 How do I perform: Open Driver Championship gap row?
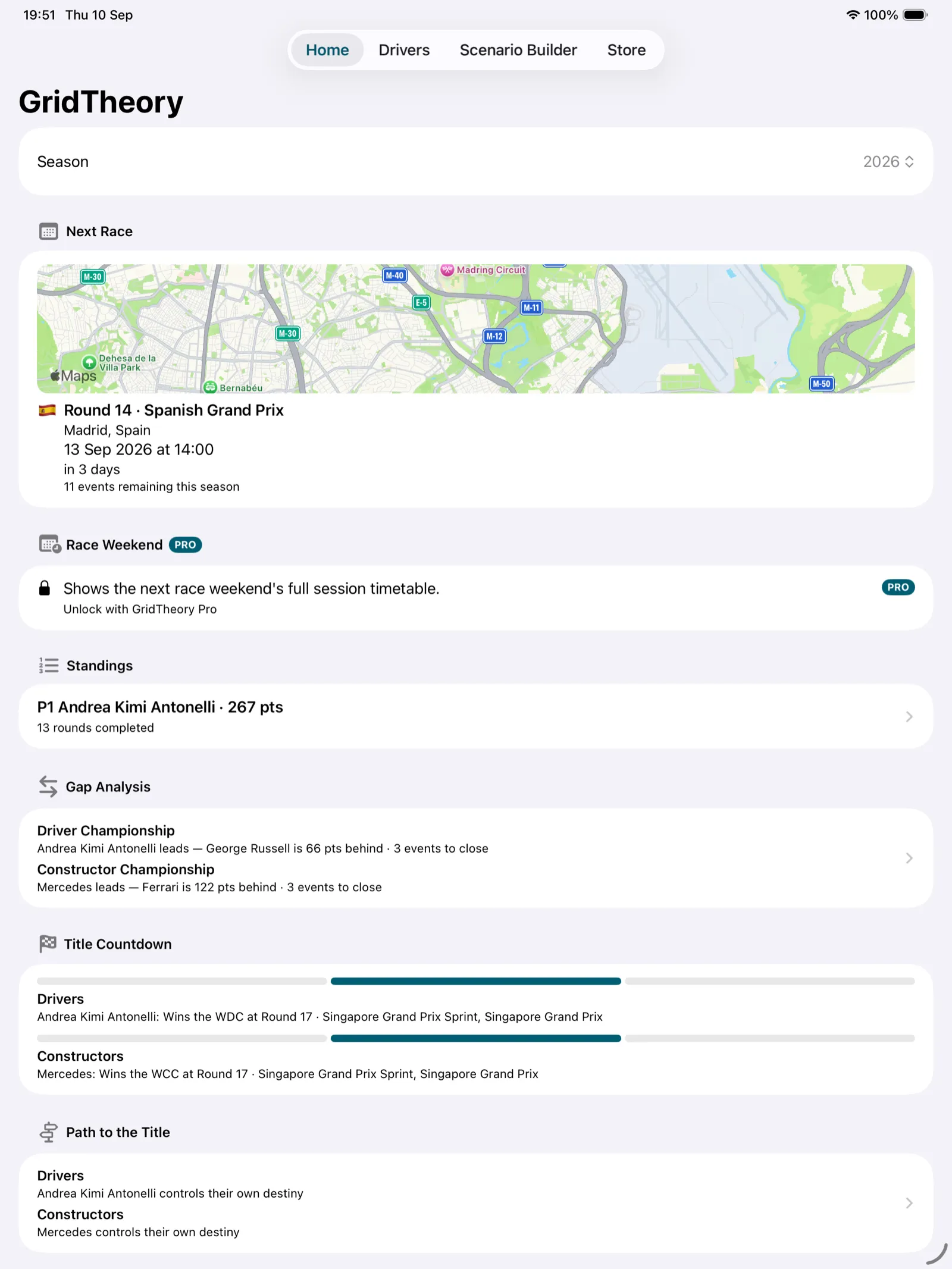pyautogui.click(x=262, y=839)
